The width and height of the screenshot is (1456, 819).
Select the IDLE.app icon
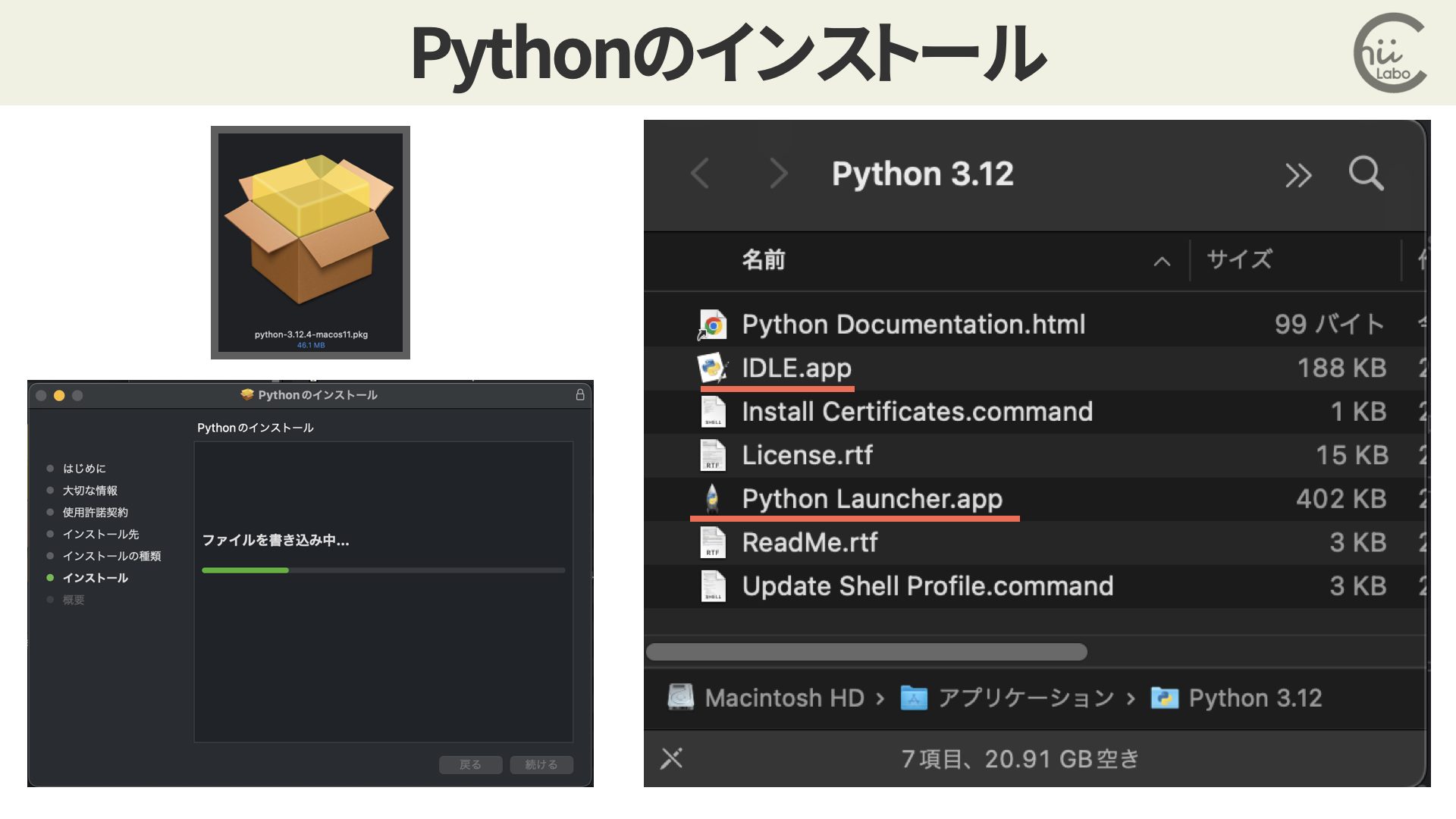712,369
